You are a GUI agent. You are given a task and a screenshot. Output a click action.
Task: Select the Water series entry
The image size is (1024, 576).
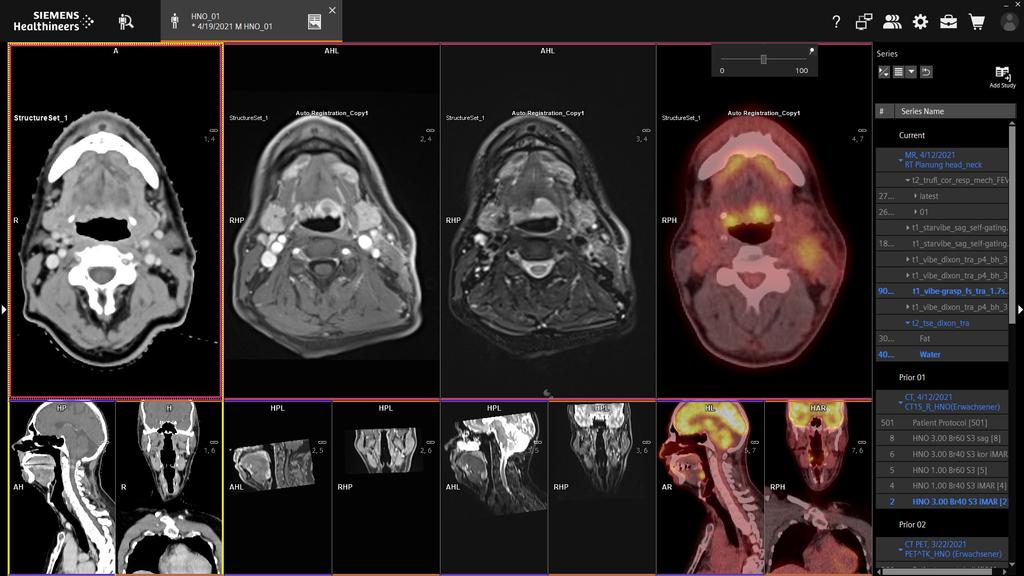tap(930, 354)
